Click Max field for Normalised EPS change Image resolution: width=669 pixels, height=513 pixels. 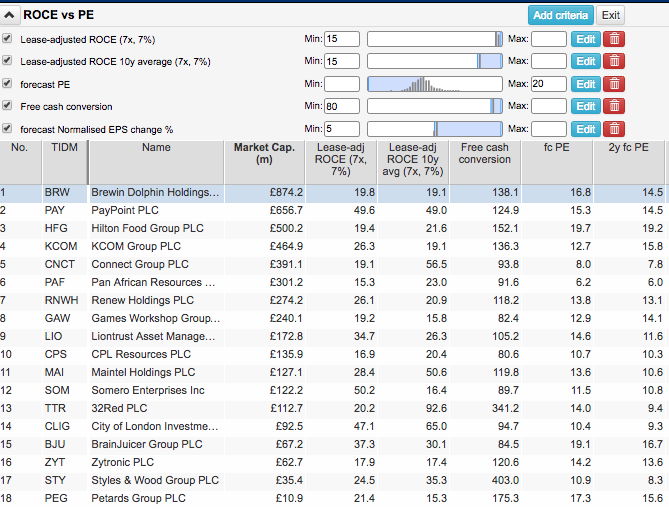pyautogui.click(x=549, y=129)
